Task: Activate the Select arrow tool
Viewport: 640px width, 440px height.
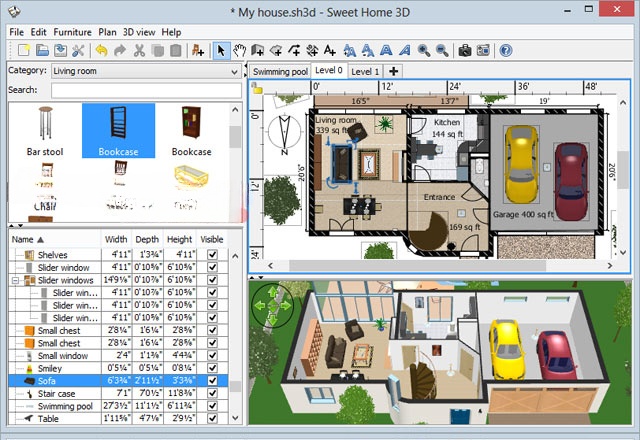Action: coord(221,51)
